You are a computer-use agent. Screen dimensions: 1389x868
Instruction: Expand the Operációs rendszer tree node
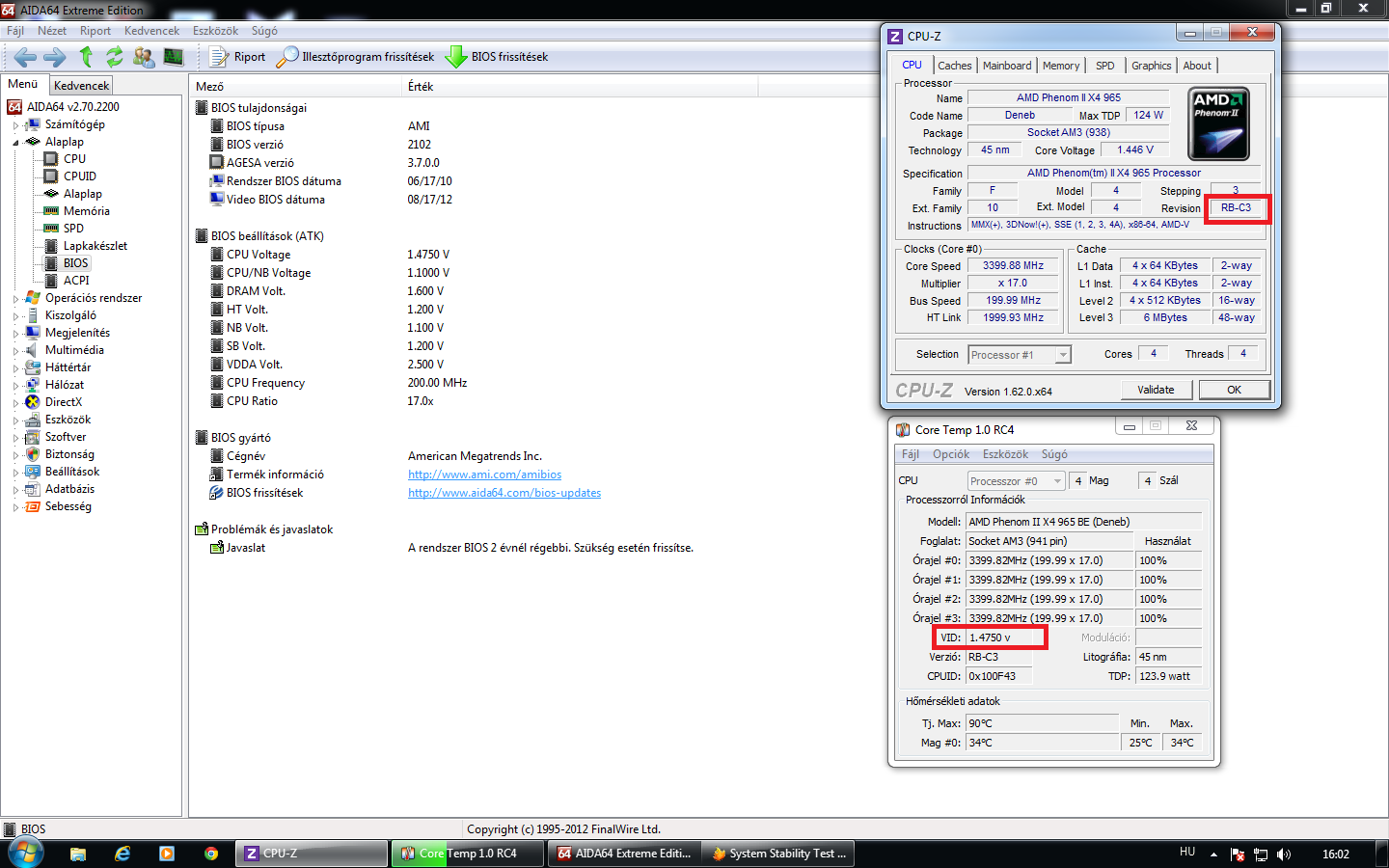tap(15, 298)
